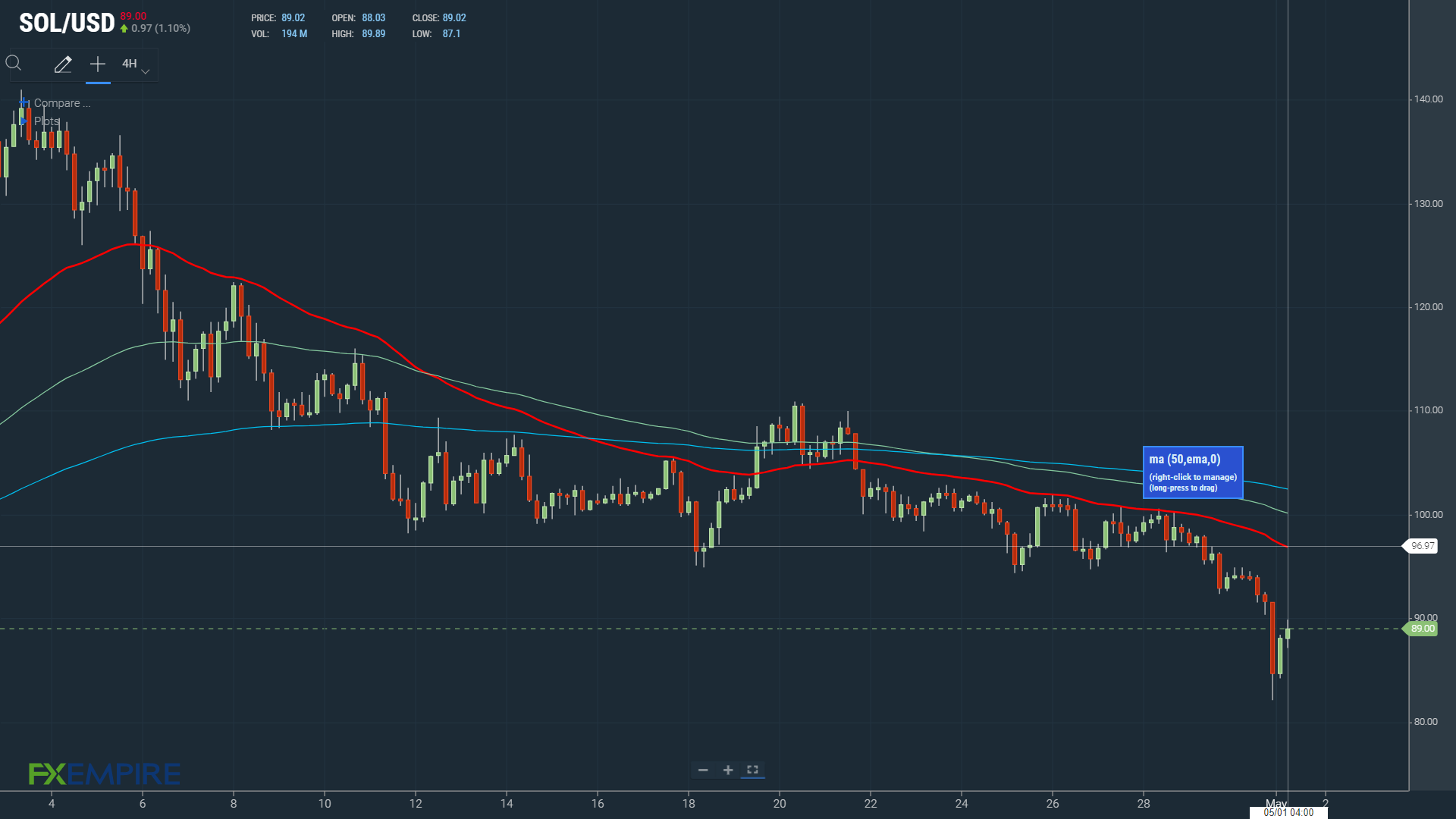
Task: Click the 140.00 price axis label
Action: click(x=1429, y=99)
